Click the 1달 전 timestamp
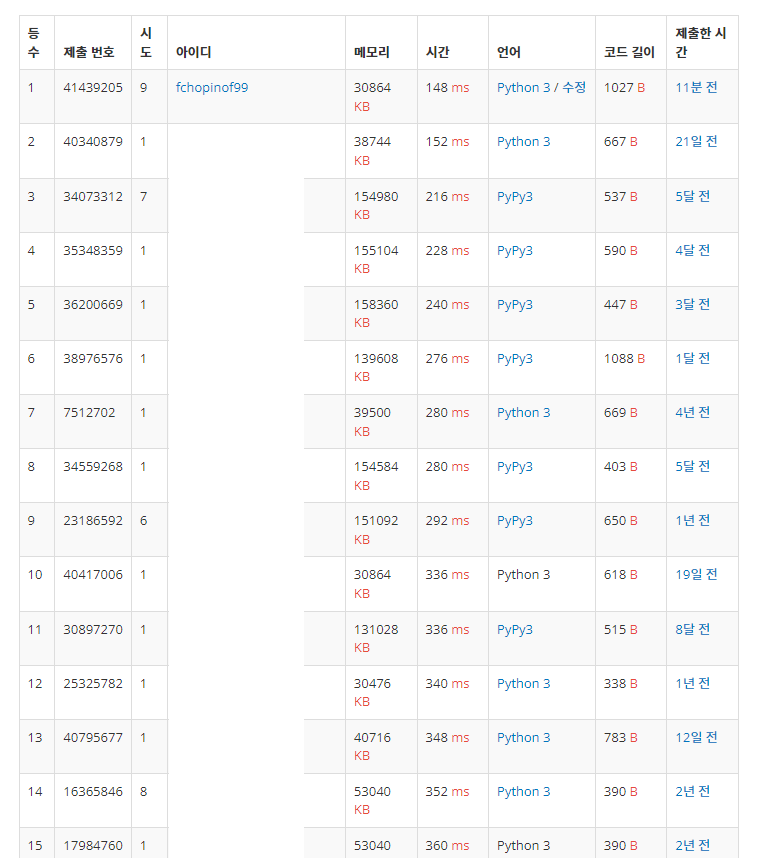777x858 pixels. click(x=692, y=359)
